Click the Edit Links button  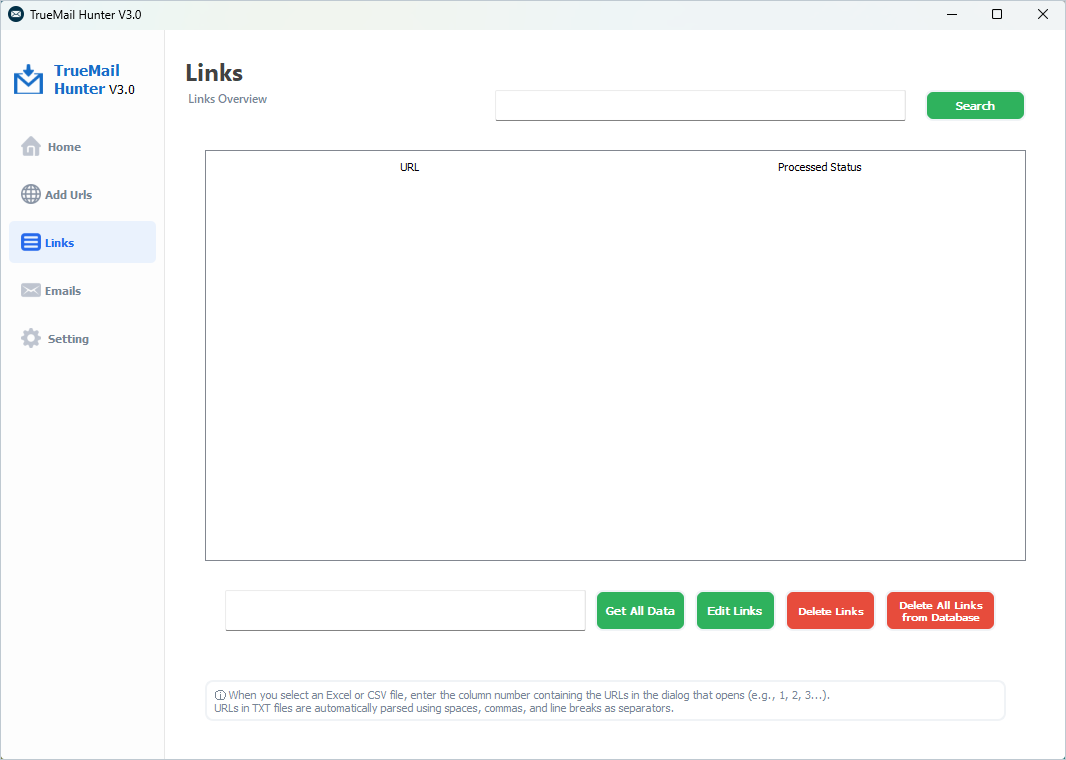point(735,610)
